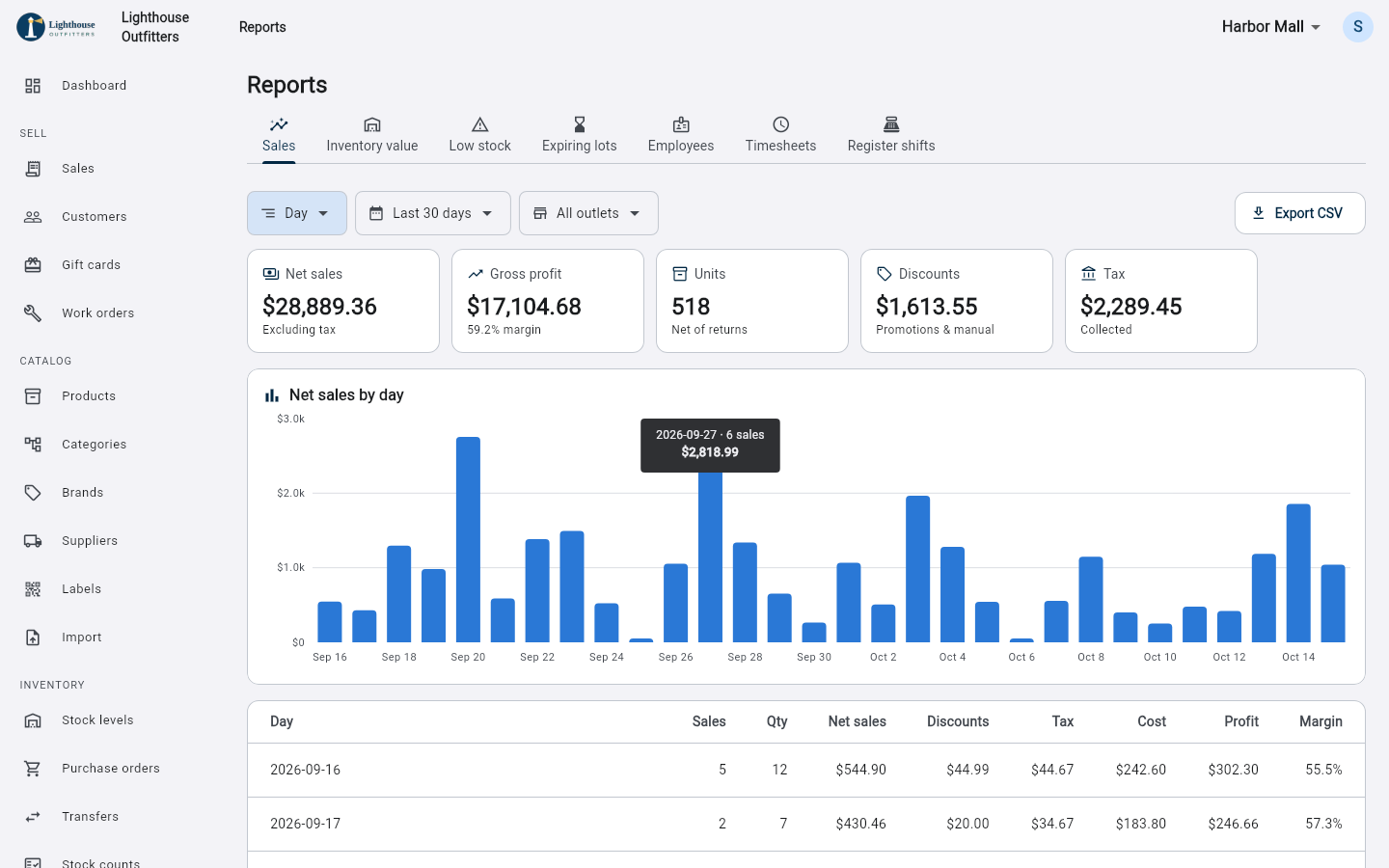The width and height of the screenshot is (1389, 868).
Task: Click the user avatar S
Action: (1357, 27)
